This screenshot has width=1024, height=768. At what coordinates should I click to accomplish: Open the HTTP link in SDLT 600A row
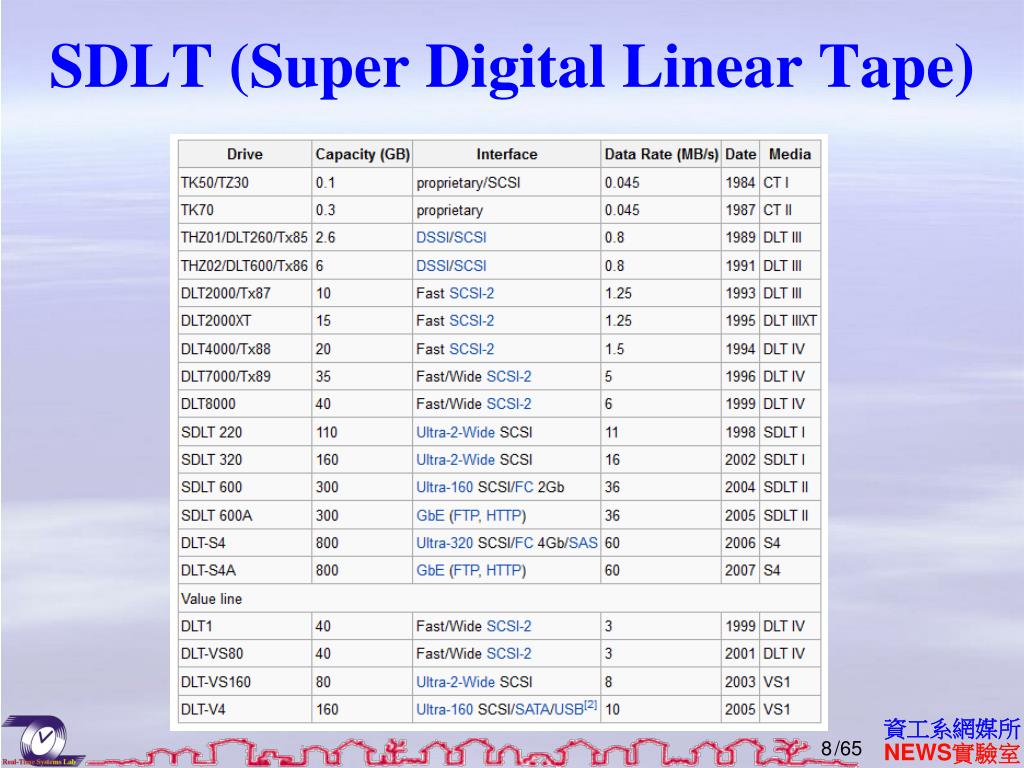(x=503, y=516)
